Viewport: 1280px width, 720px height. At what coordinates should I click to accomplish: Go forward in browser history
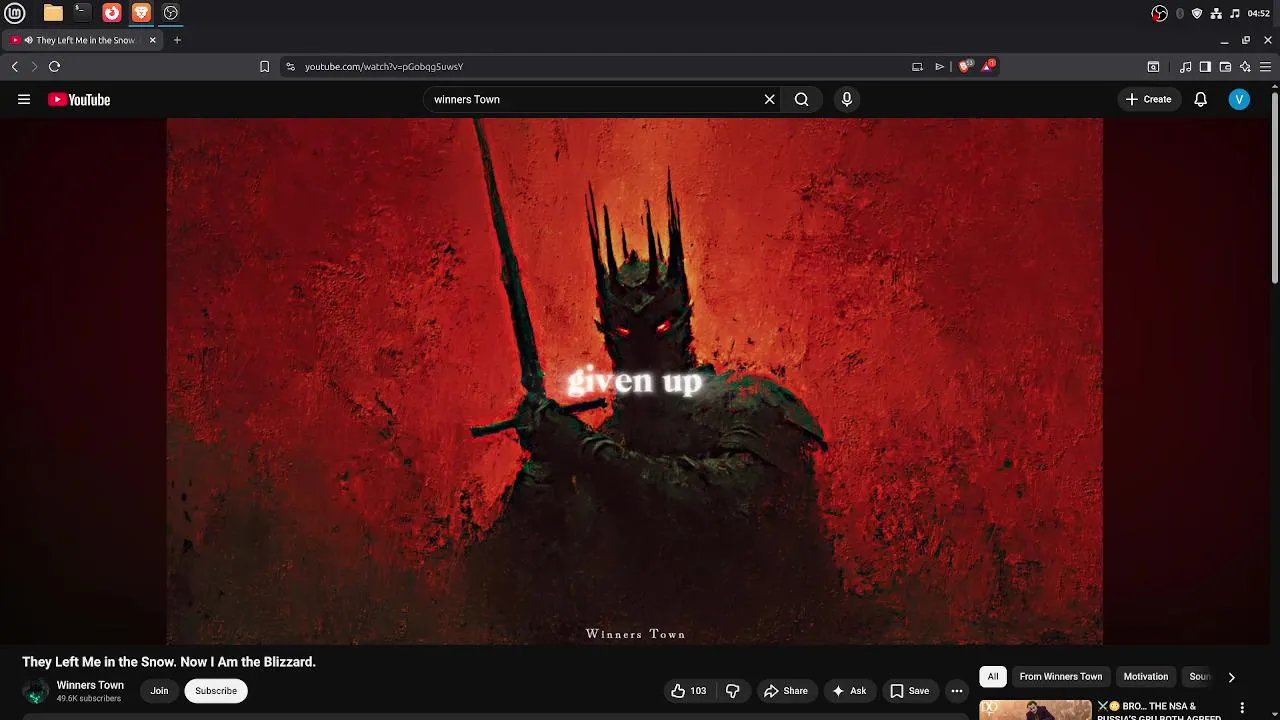point(34,67)
